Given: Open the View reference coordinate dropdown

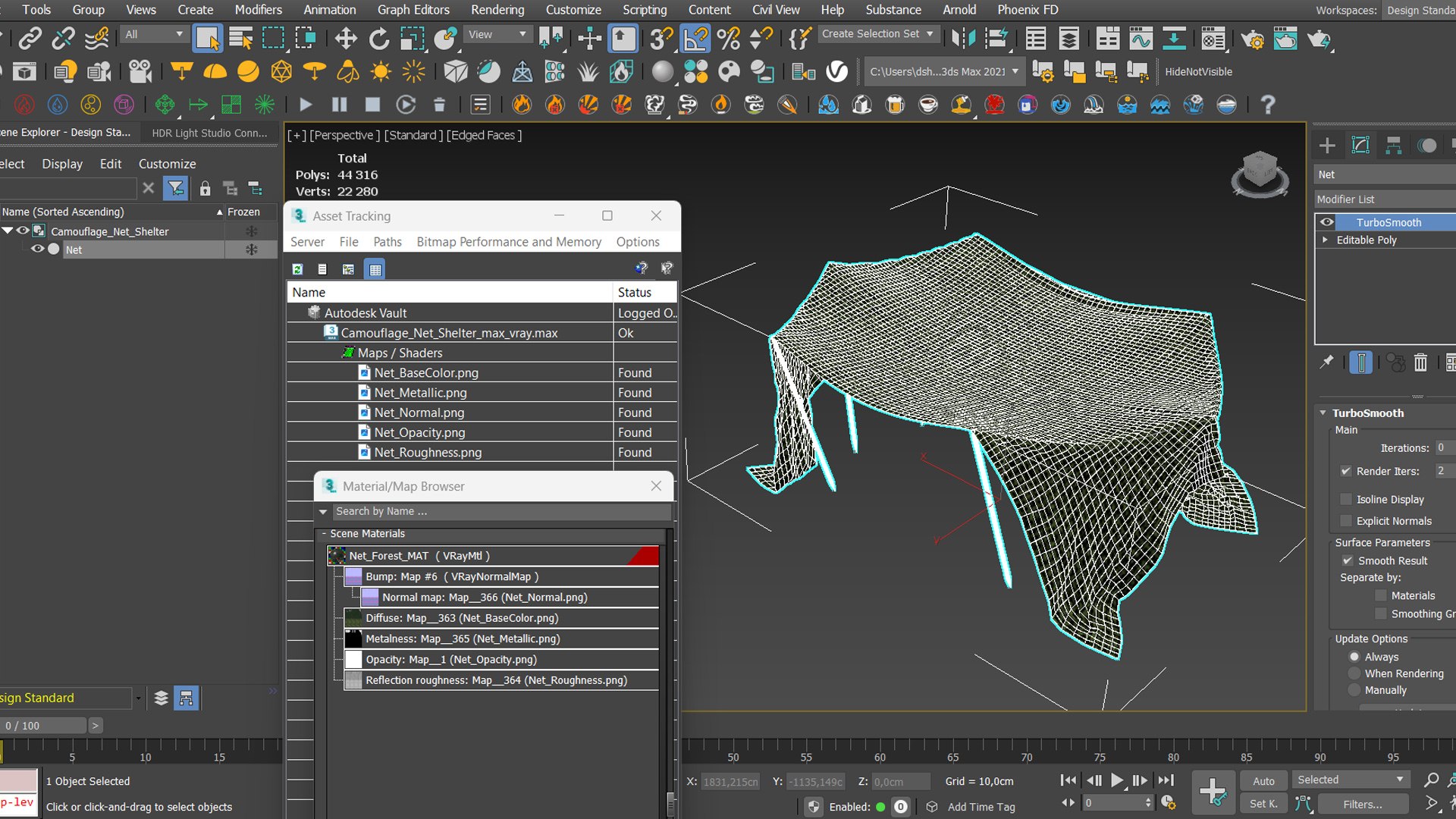Looking at the screenshot, I should click(x=497, y=34).
